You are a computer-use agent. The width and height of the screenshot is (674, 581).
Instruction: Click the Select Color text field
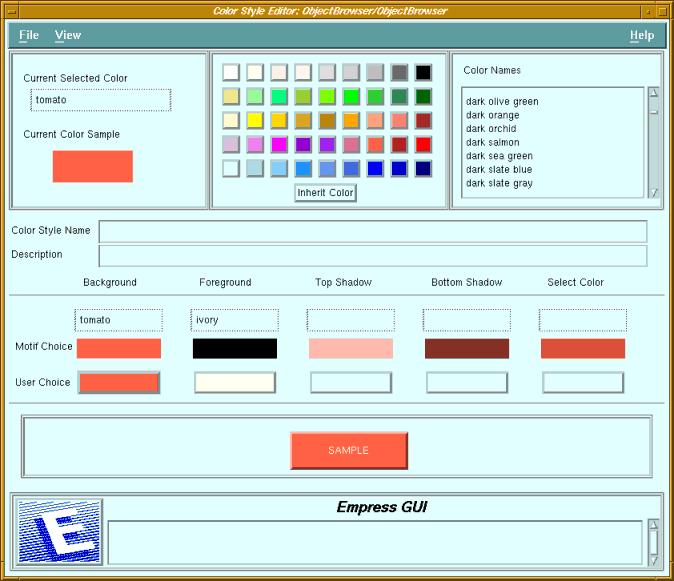[583, 320]
